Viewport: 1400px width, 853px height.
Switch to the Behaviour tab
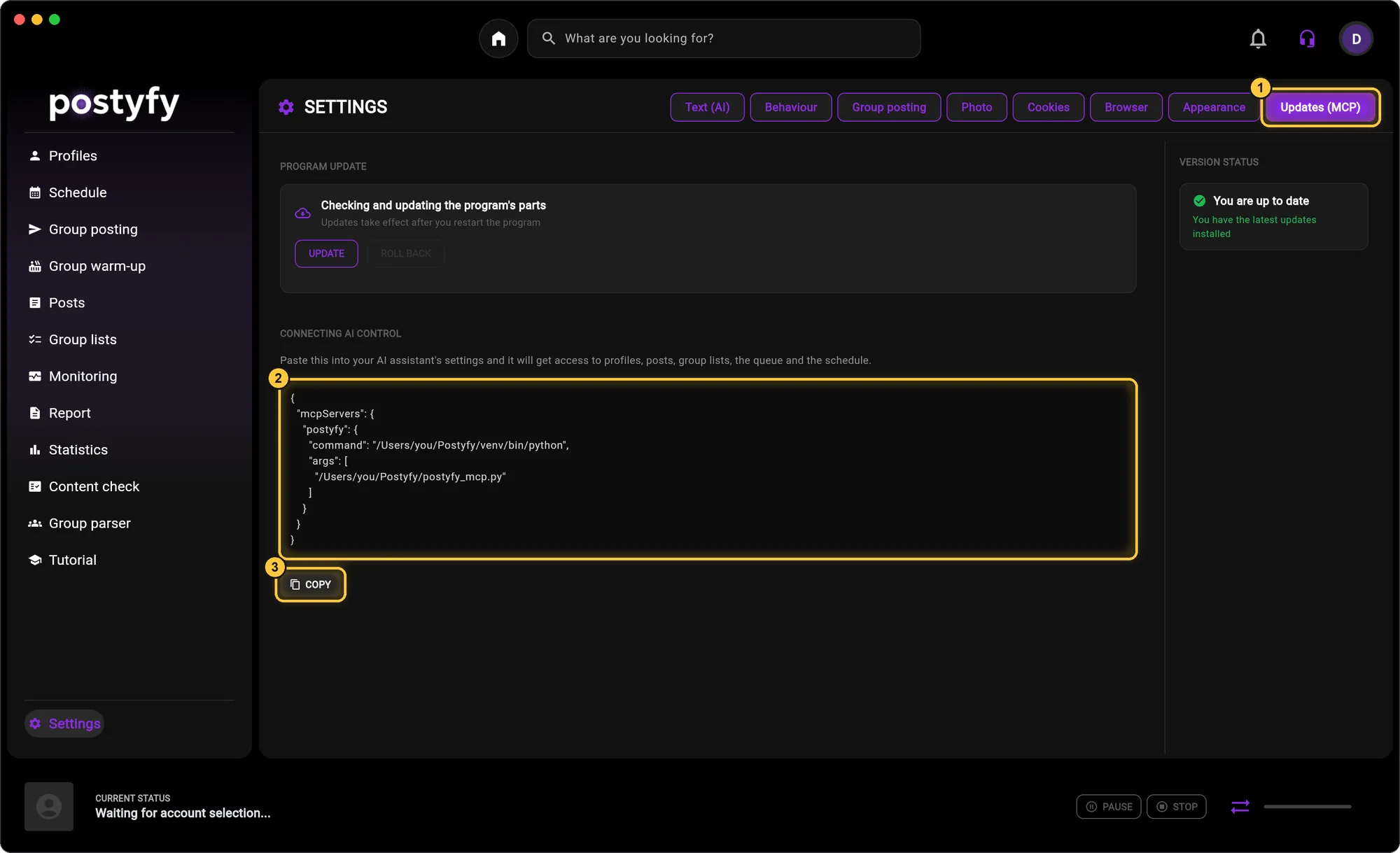pyautogui.click(x=790, y=107)
